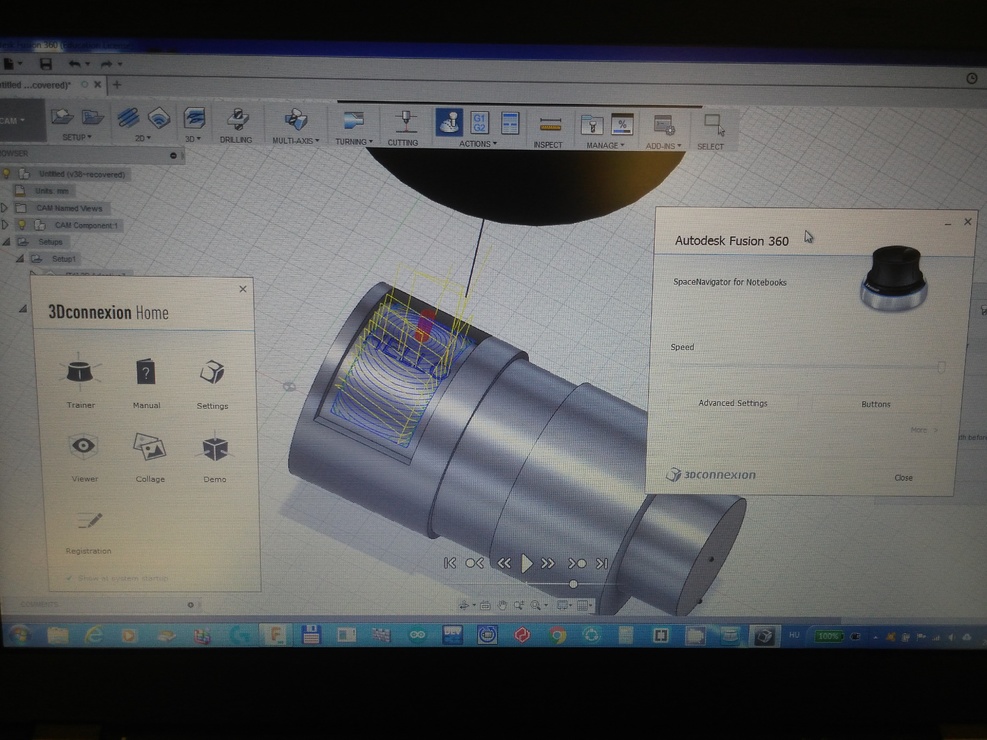Select the Units: mm browser item
The width and height of the screenshot is (987, 740).
[44, 191]
